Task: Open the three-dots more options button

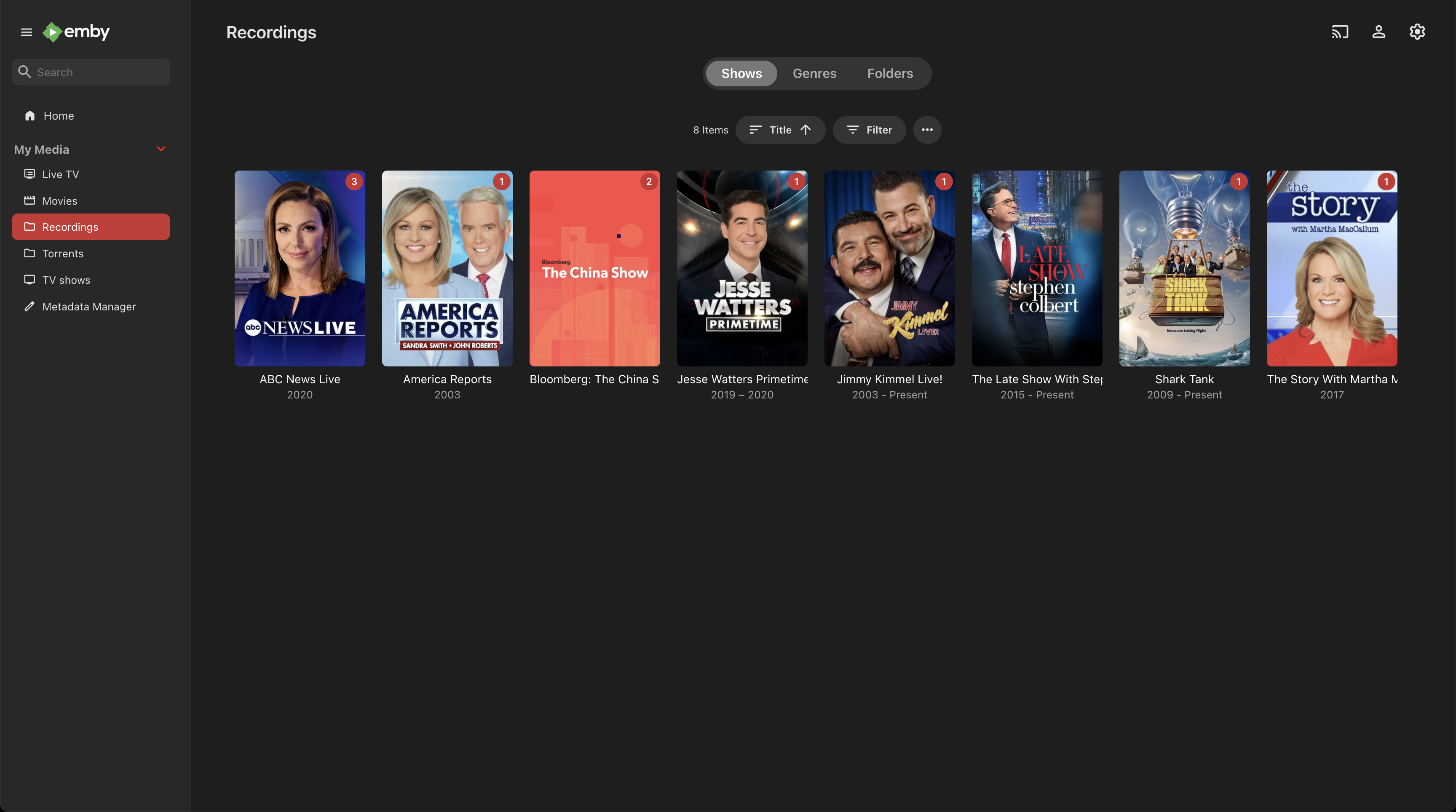Action: (927, 130)
